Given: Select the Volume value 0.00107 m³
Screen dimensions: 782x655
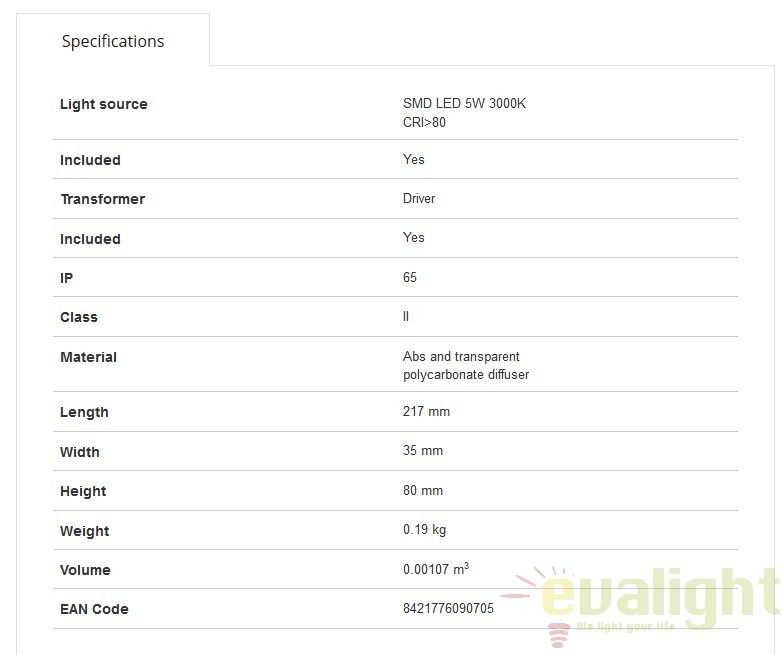Looking at the screenshot, I should click(x=436, y=569).
